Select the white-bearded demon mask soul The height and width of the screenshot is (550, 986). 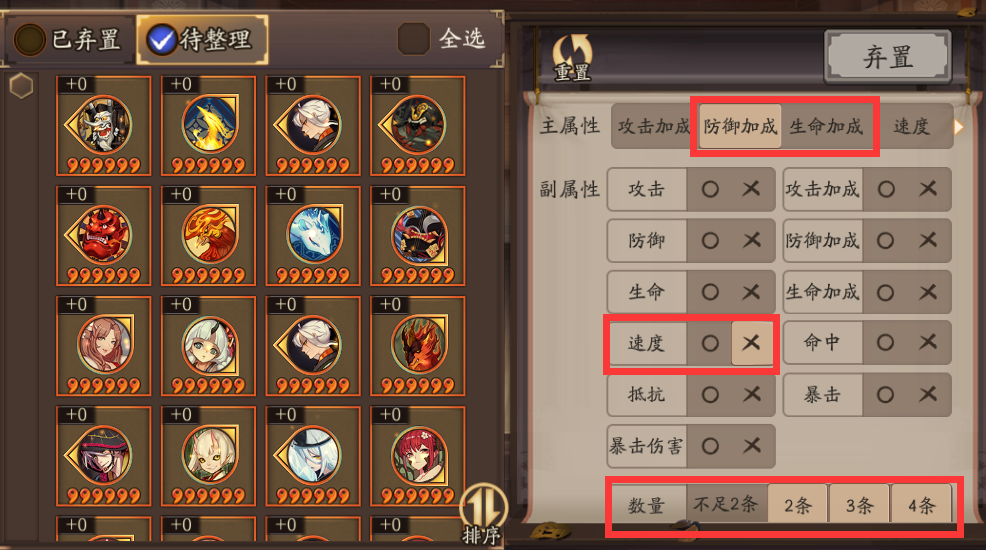click(103, 126)
